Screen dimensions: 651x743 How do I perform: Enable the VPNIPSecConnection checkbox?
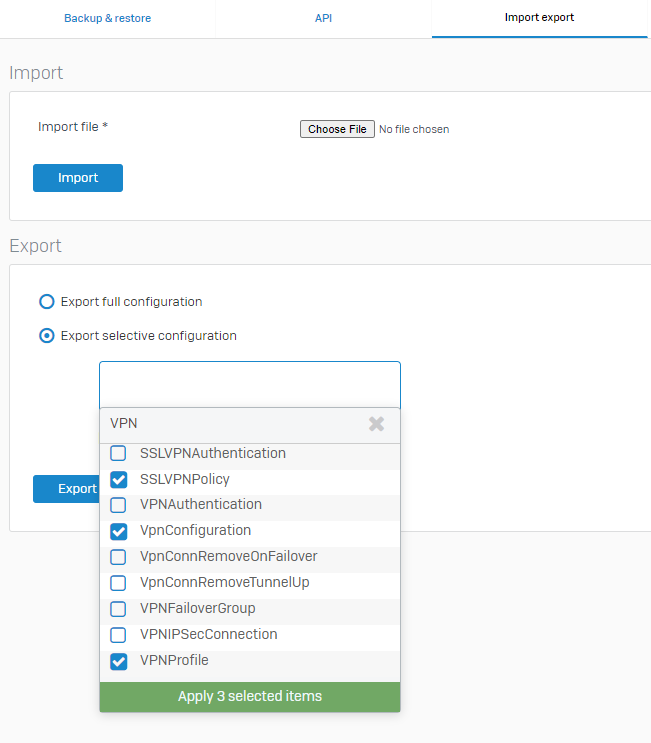(x=118, y=634)
